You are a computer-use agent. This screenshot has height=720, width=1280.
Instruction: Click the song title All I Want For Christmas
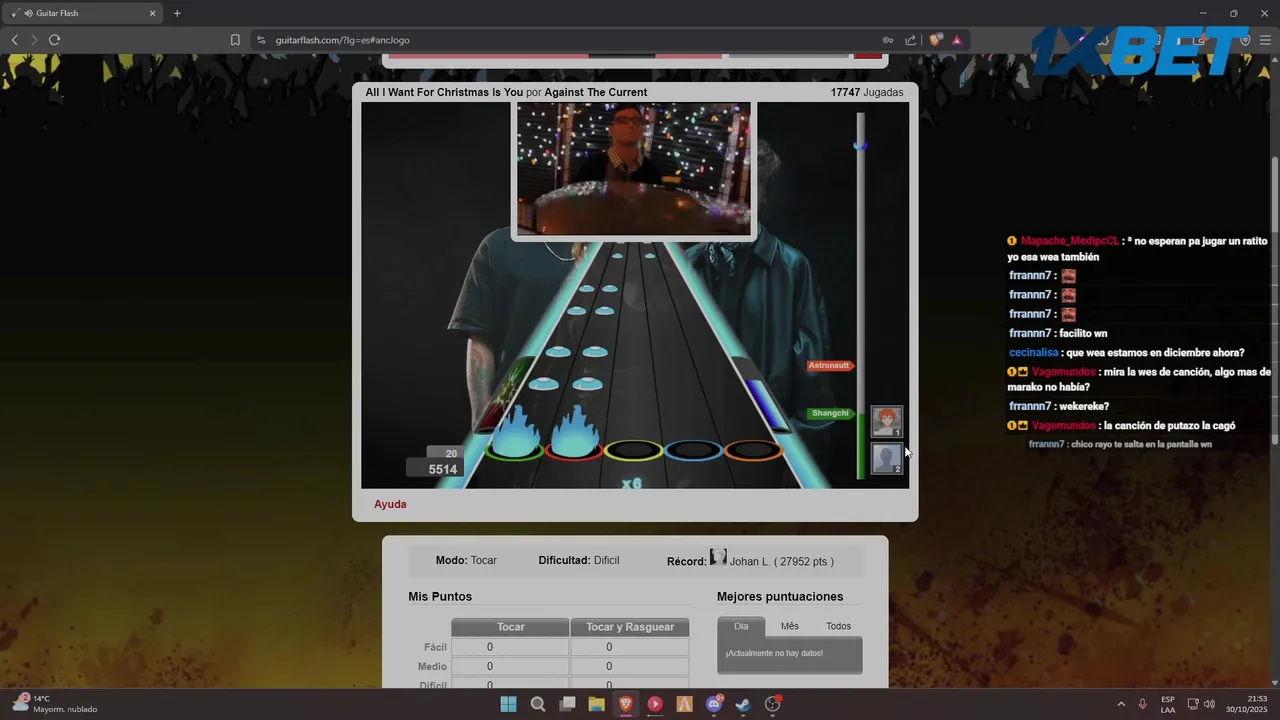[444, 92]
